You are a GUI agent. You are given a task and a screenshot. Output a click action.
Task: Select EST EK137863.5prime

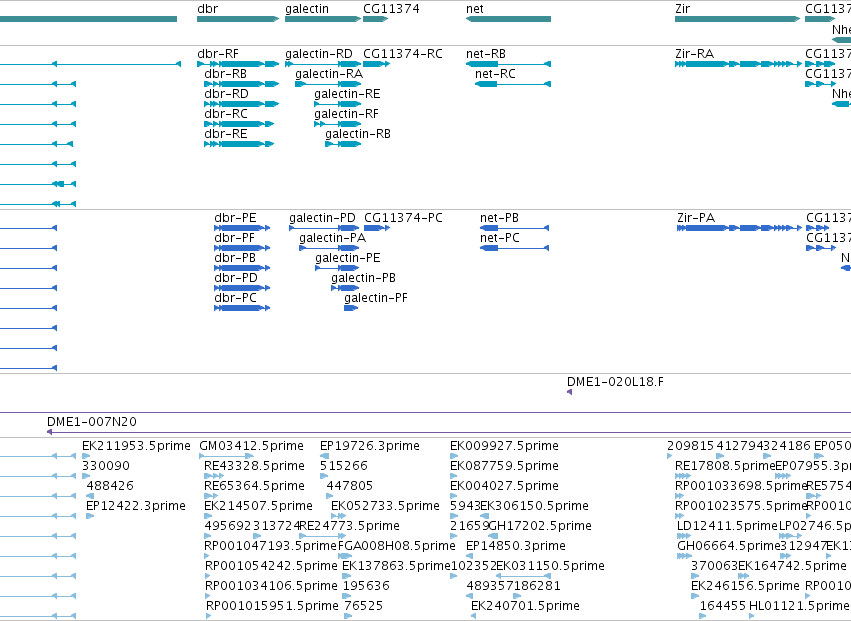(346, 576)
